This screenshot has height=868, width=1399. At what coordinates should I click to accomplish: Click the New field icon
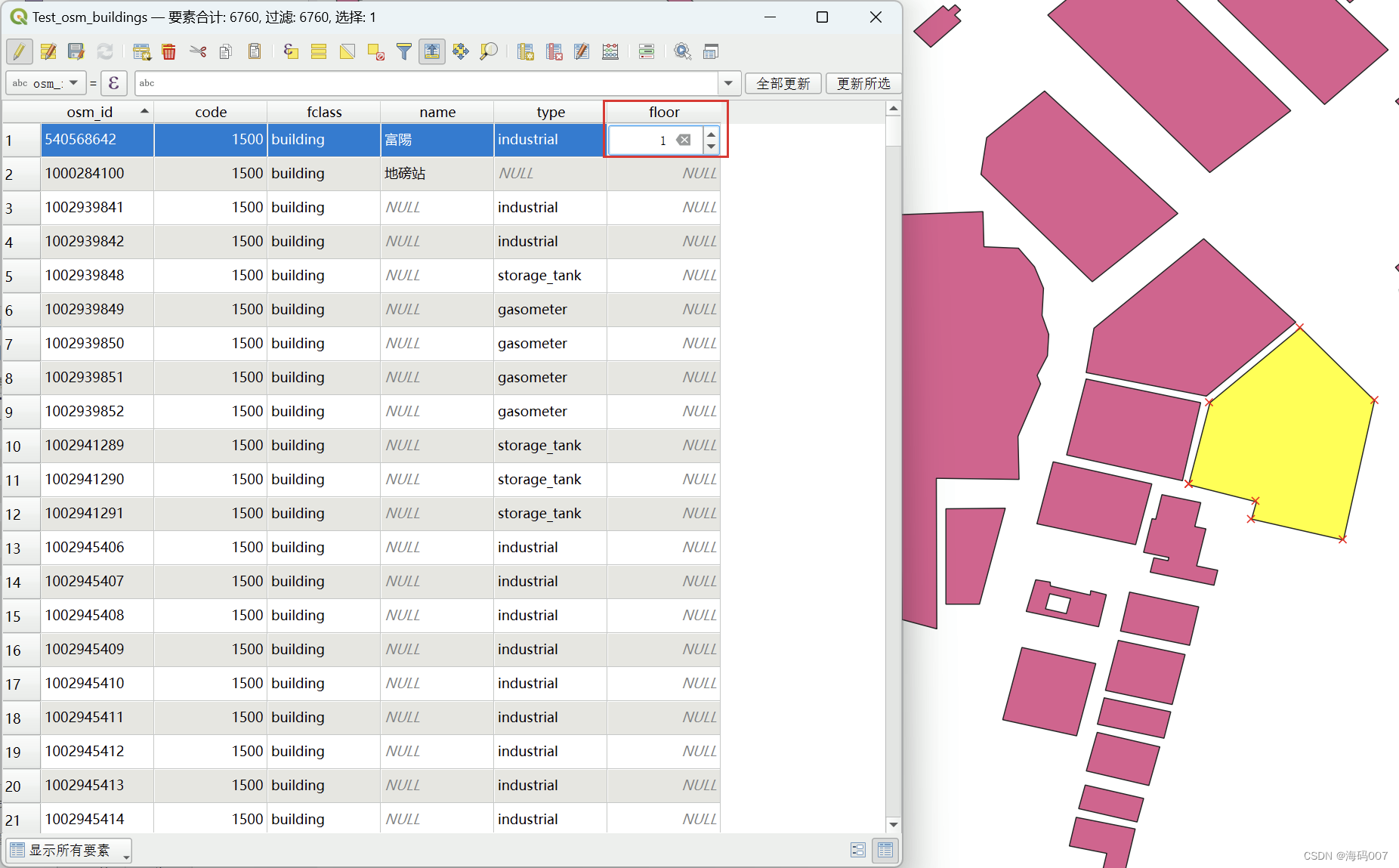click(526, 51)
